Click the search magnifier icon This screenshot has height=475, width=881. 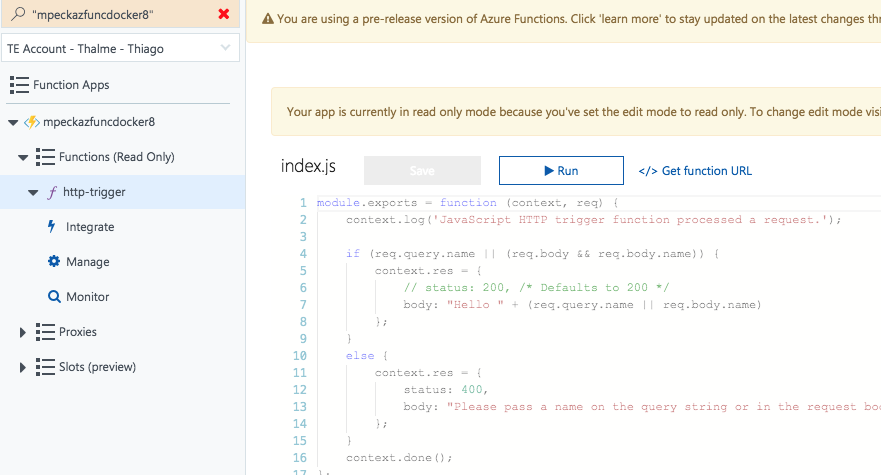pos(18,13)
